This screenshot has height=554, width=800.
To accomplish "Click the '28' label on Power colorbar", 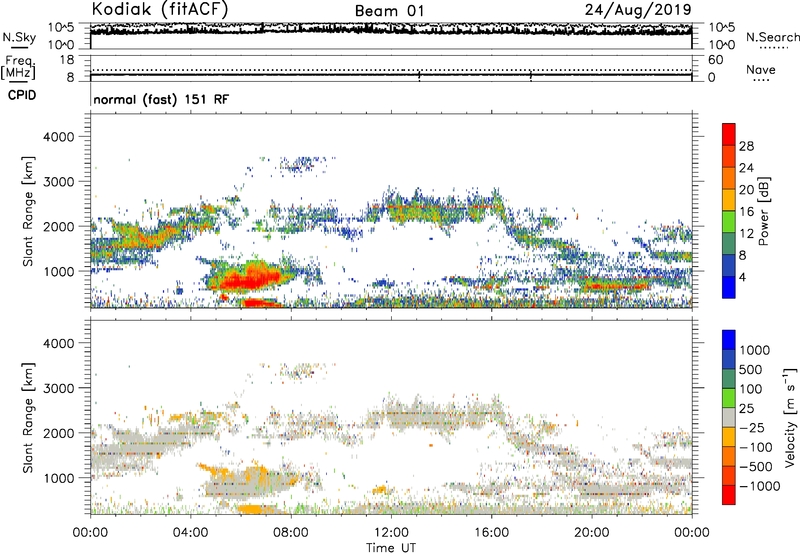I will (x=746, y=146).
